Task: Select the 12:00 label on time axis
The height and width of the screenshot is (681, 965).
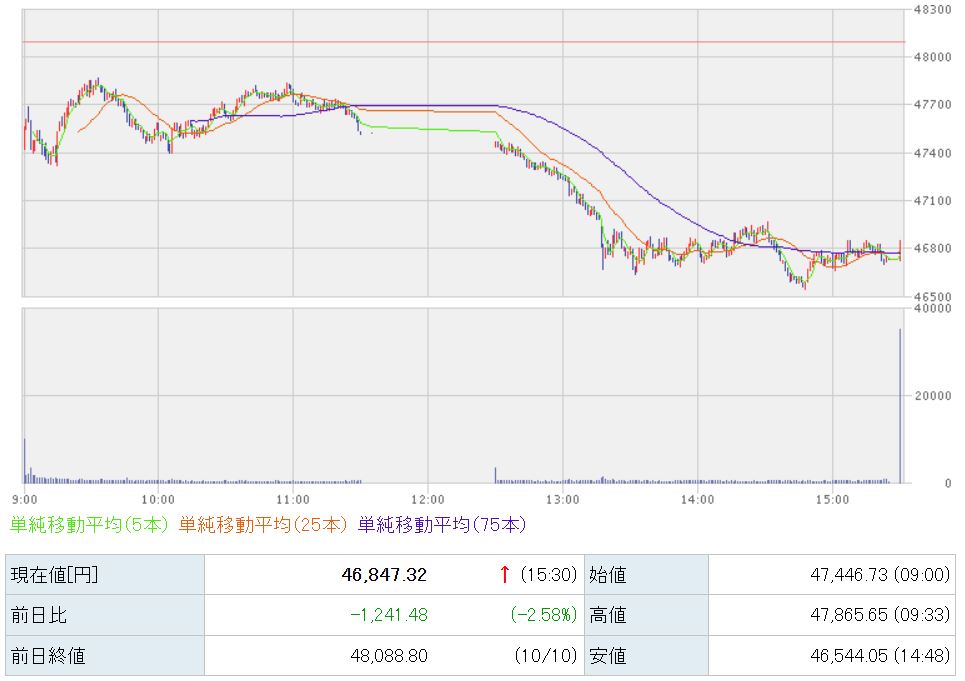Action: pos(427,498)
